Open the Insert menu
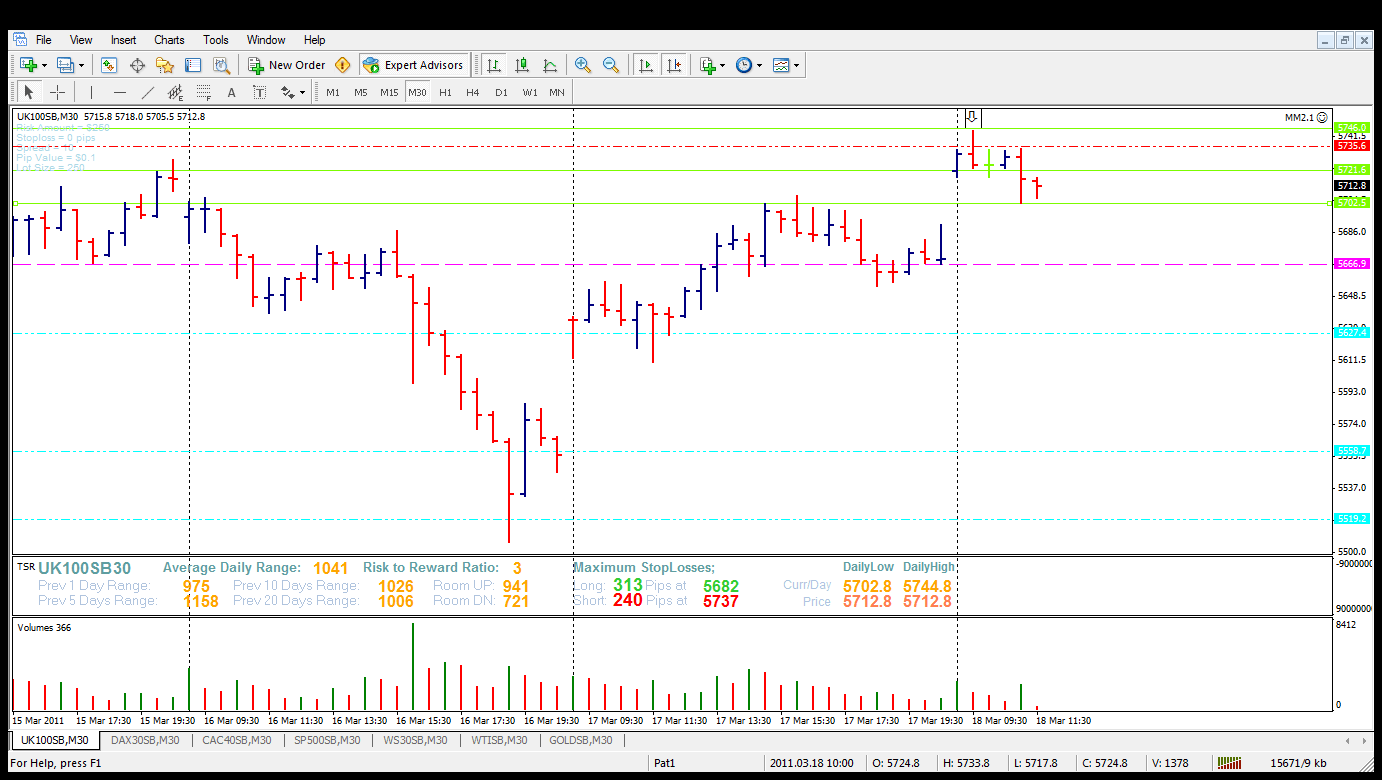The width and height of the screenshot is (1382, 780). pos(124,40)
